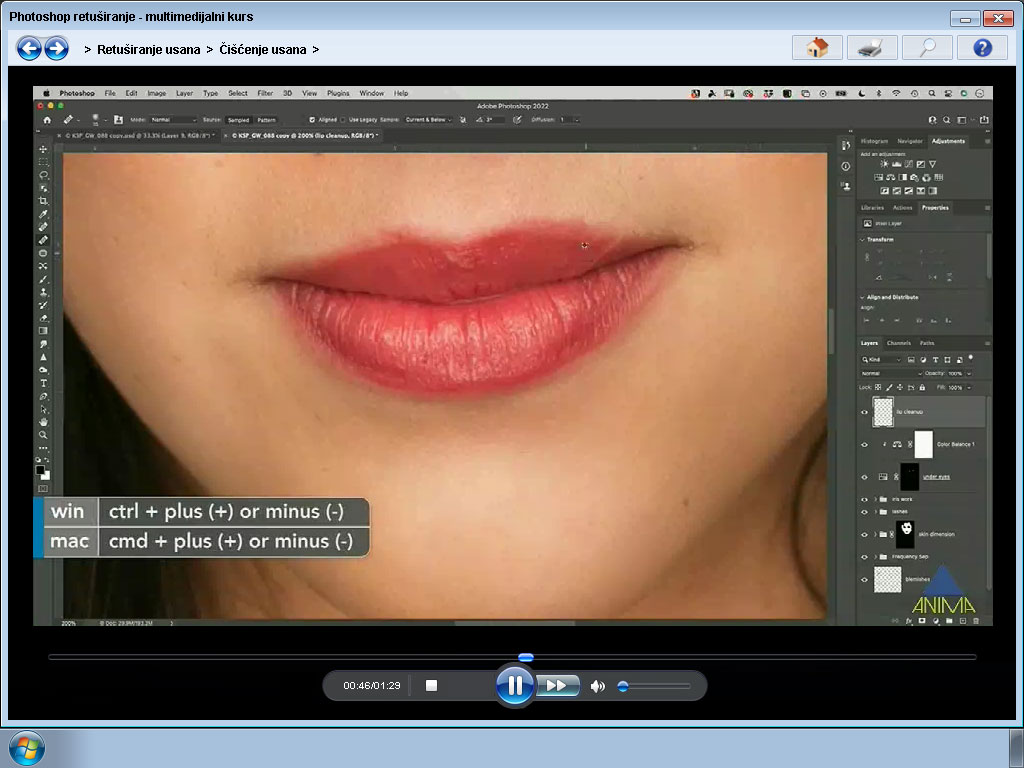
Task: Add a Brightness/Contrast adjustment
Action: click(884, 164)
